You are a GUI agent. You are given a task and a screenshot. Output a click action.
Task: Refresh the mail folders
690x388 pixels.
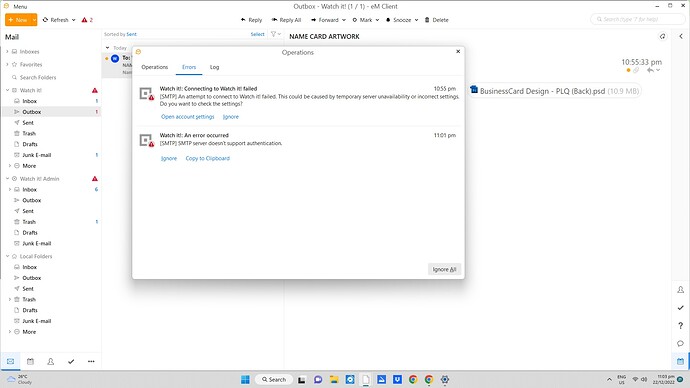click(x=55, y=20)
